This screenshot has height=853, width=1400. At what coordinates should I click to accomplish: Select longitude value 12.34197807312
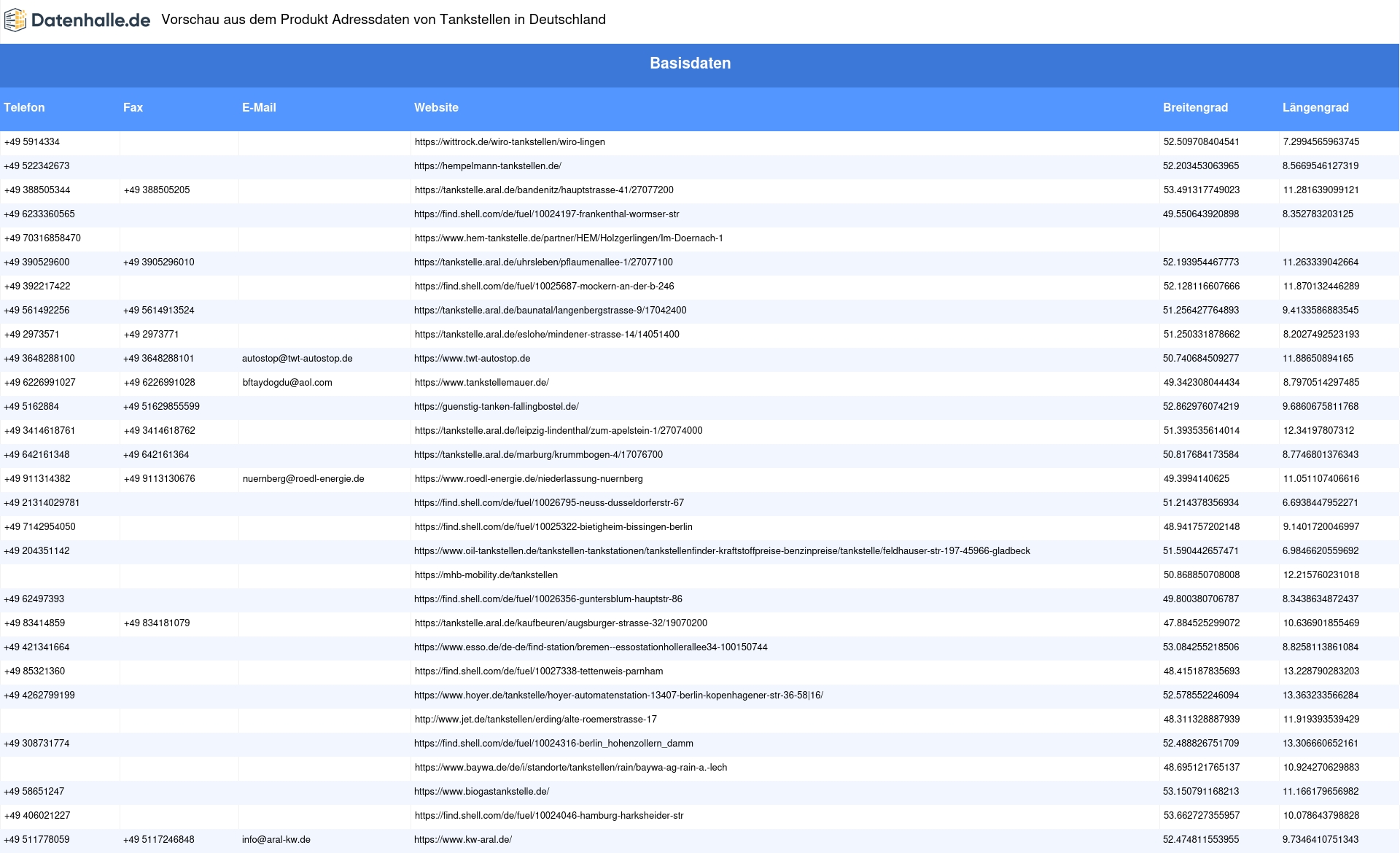pyautogui.click(x=1318, y=431)
